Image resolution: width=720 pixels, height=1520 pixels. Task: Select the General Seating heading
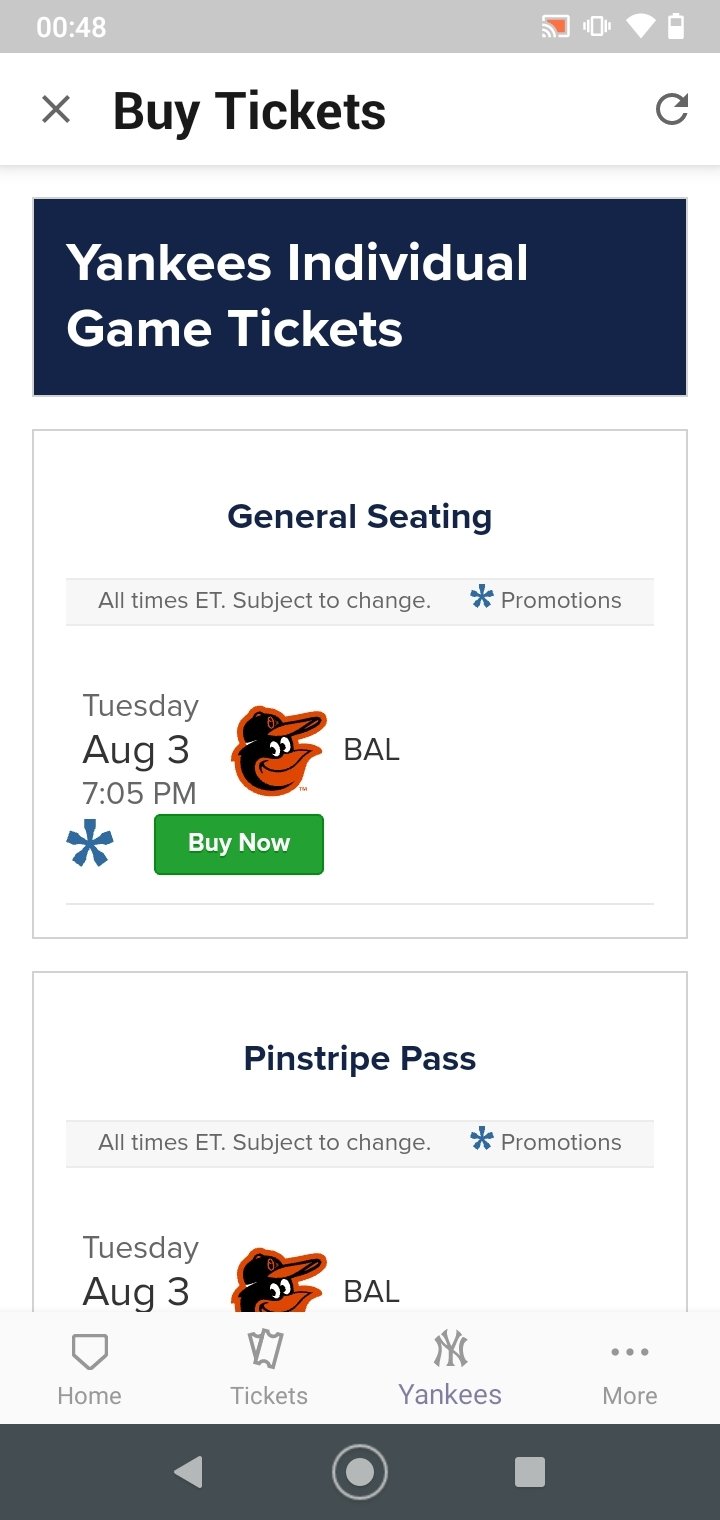(360, 516)
